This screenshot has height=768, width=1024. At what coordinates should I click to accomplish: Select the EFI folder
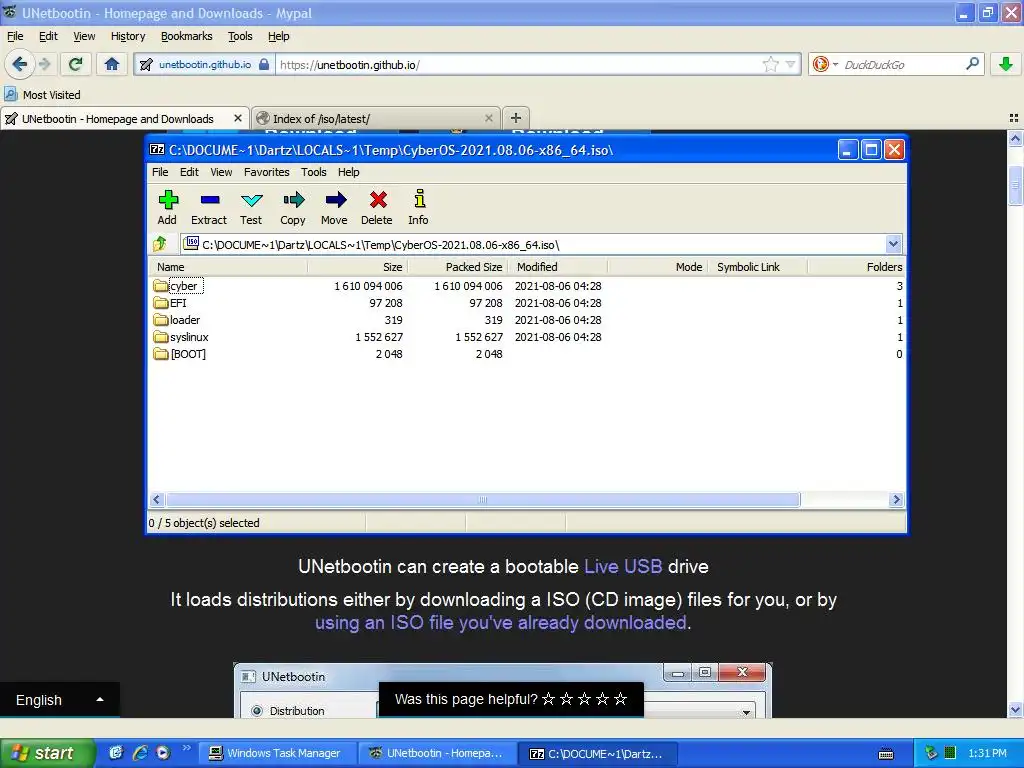click(x=170, y=303)
